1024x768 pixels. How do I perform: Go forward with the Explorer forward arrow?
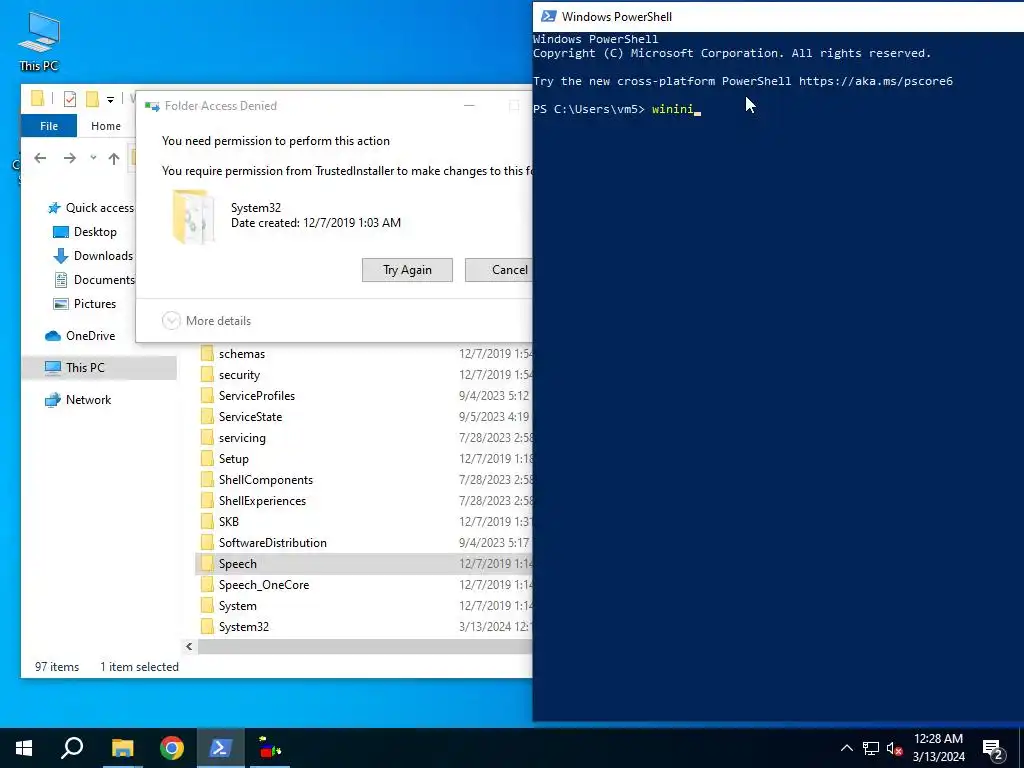tap(70, 158)
